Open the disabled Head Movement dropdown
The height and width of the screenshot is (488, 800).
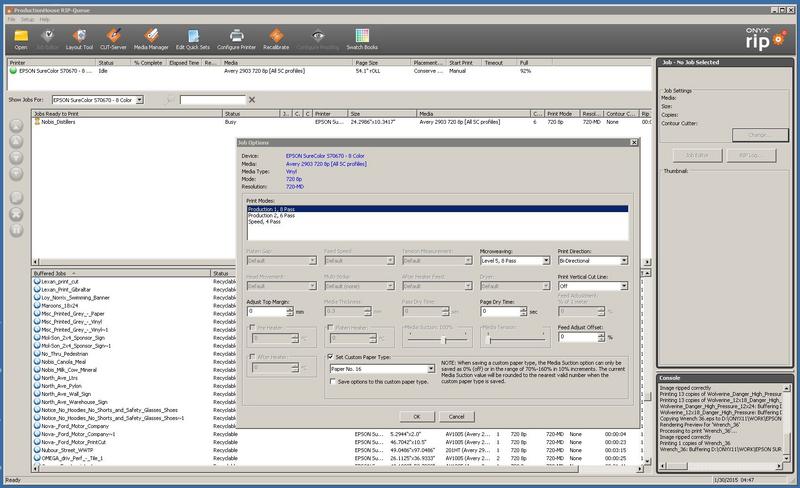coord(313,286)
